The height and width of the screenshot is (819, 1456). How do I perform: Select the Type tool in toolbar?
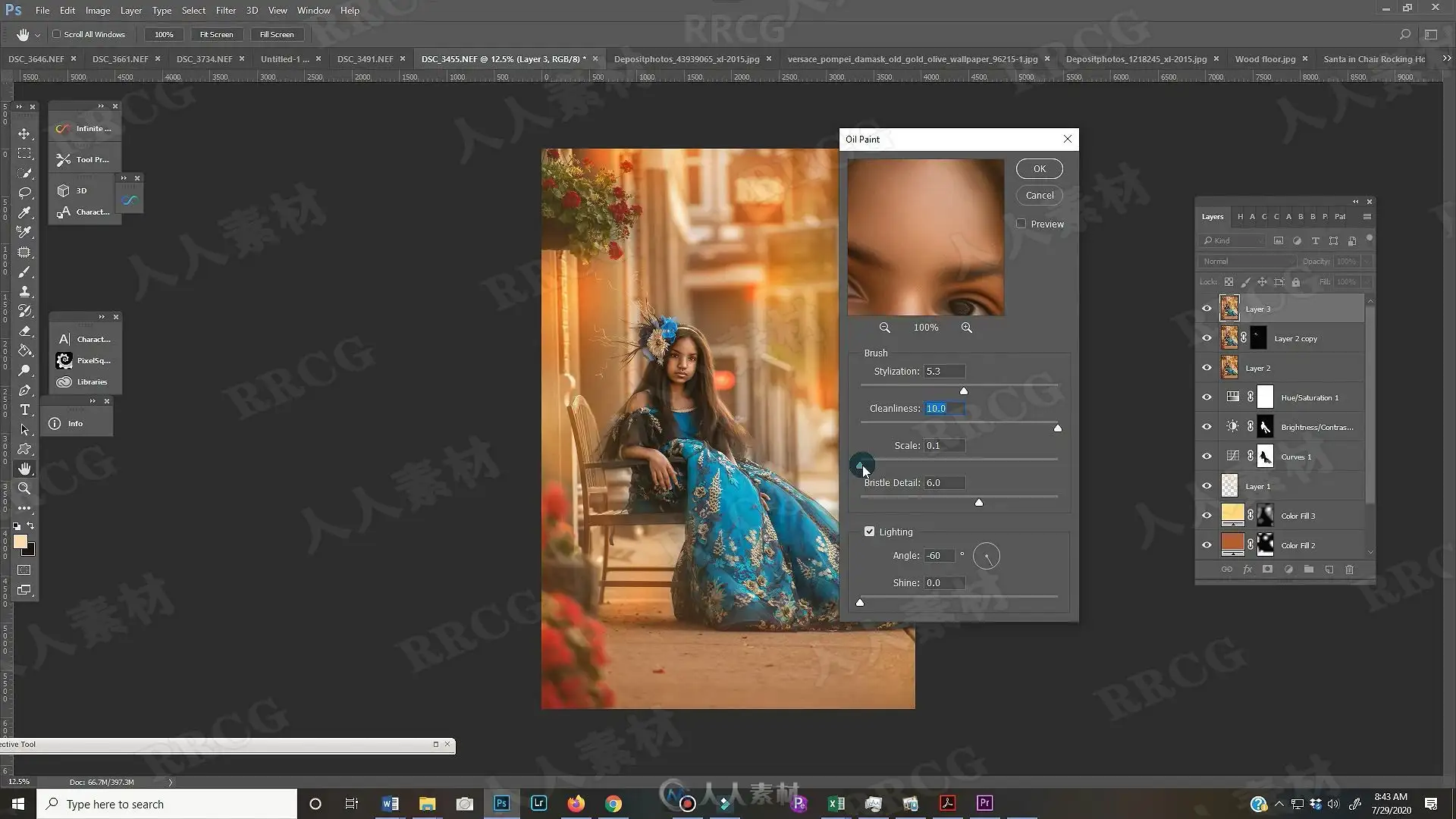pyautogui.click(x=24, y=409)
